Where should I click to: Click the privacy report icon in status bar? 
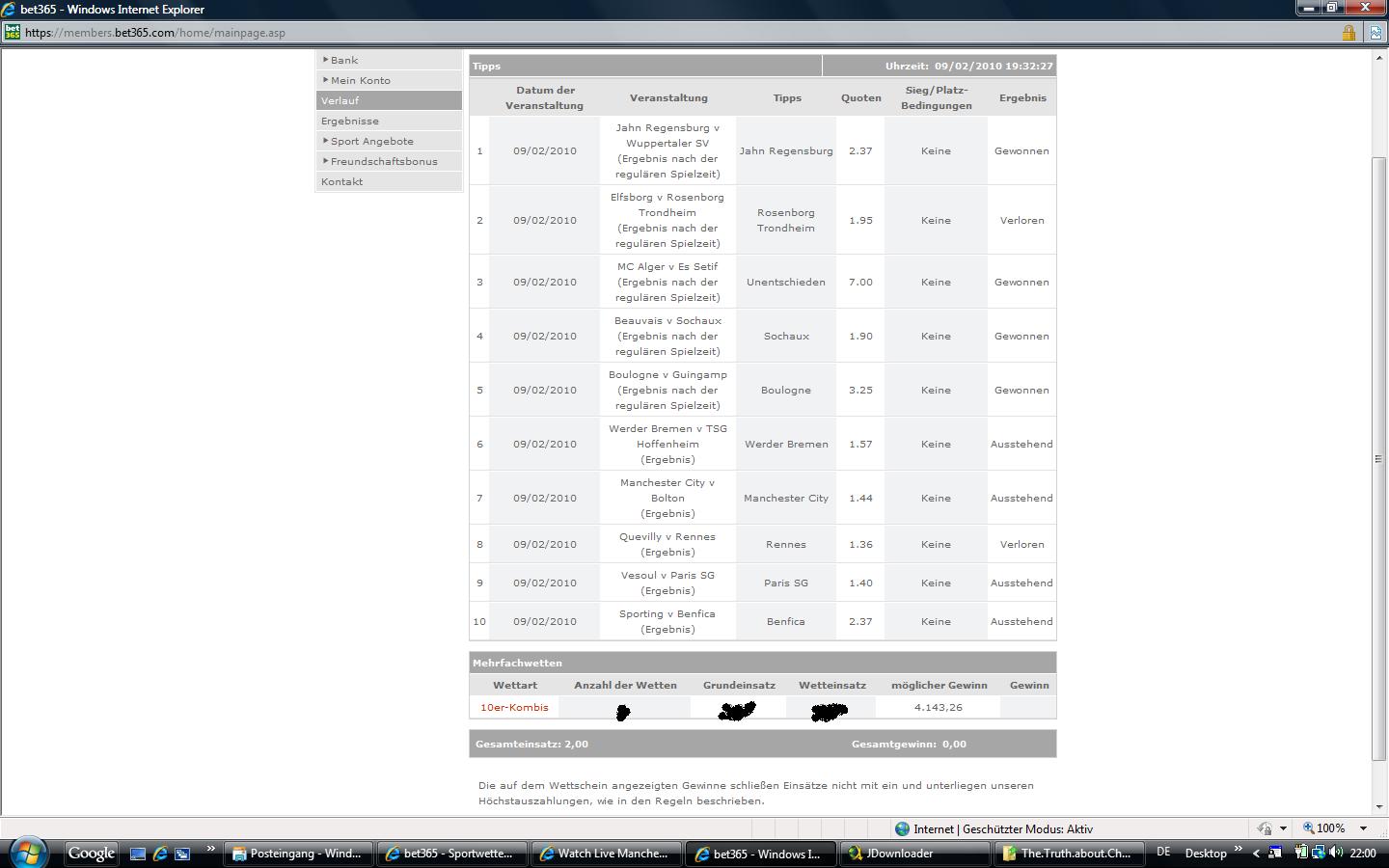point(1264,828)
